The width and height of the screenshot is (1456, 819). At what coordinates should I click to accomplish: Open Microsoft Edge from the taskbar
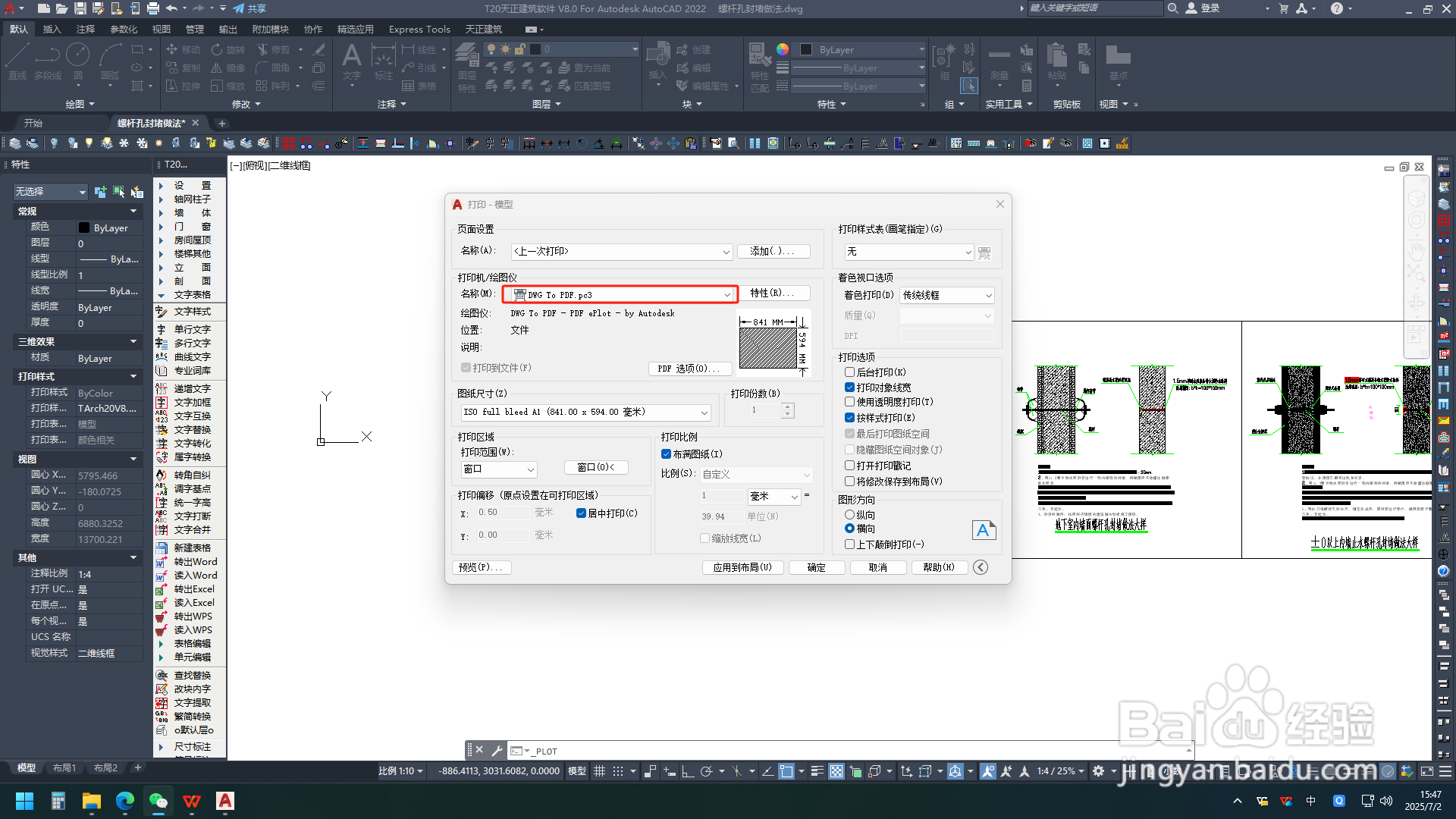(x=124, y=801)
